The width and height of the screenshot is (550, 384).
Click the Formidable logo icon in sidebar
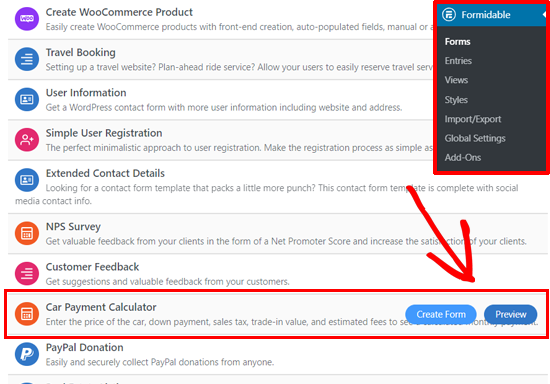tap(449, 15)
